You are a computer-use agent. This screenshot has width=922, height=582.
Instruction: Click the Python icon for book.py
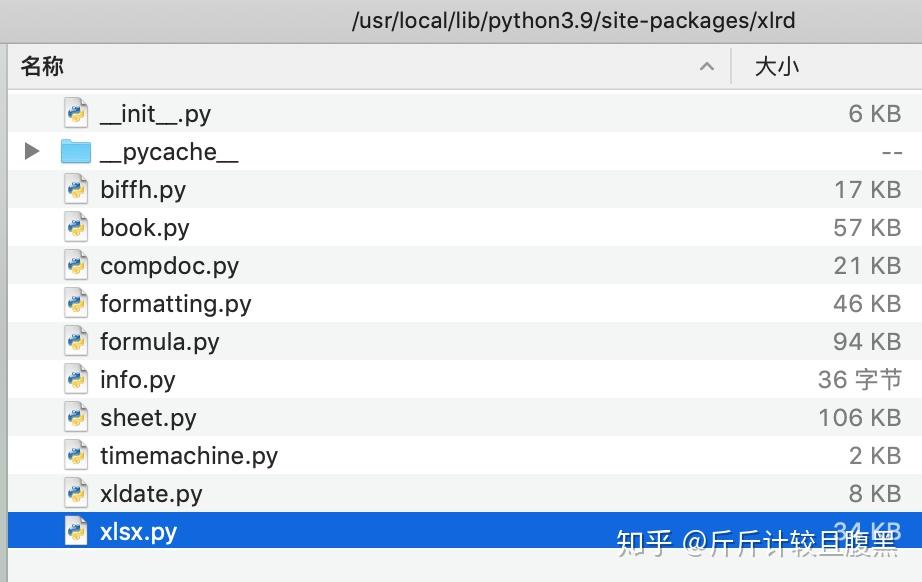(x=76, y=227)
